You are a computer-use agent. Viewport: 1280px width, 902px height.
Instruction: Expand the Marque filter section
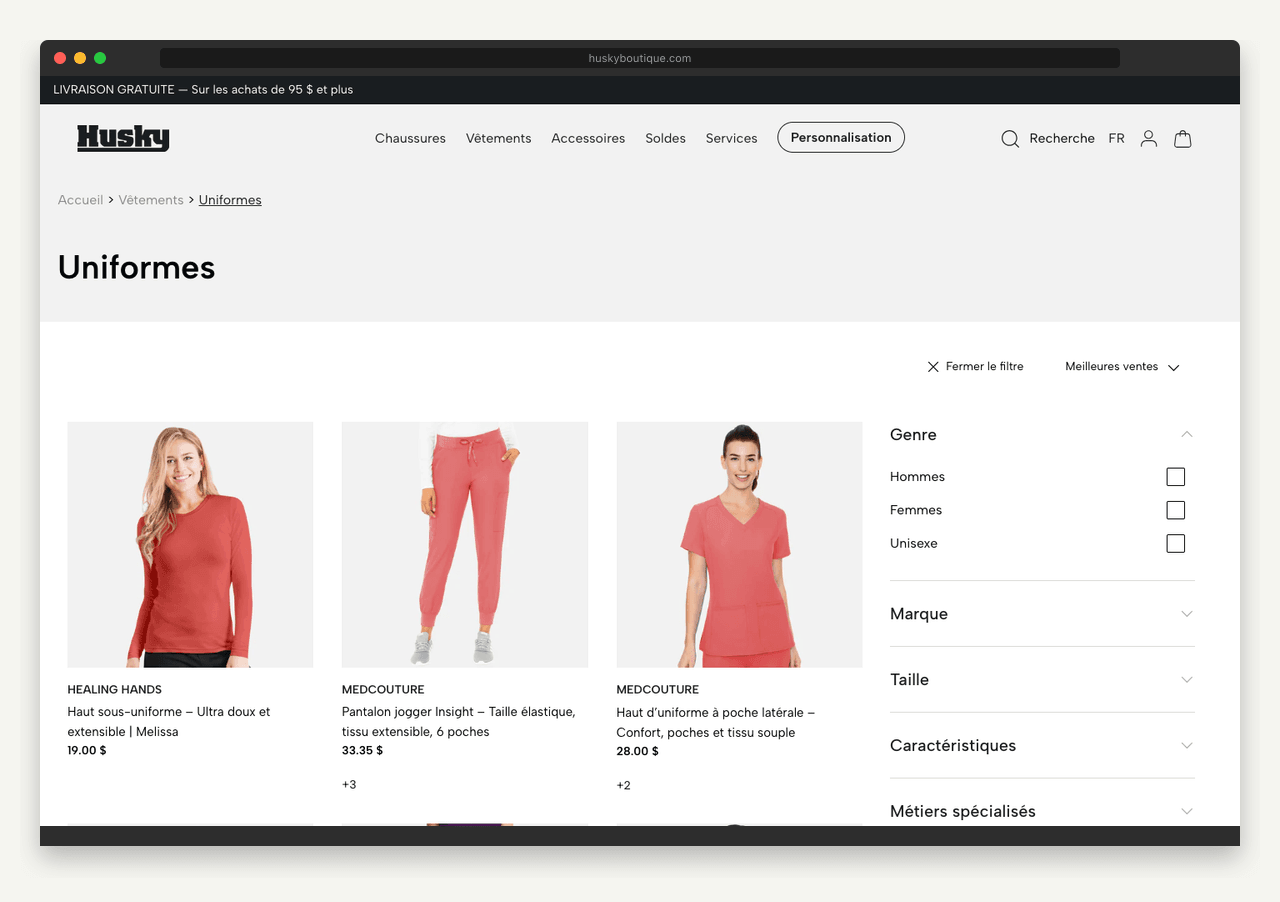[1186, 614]
